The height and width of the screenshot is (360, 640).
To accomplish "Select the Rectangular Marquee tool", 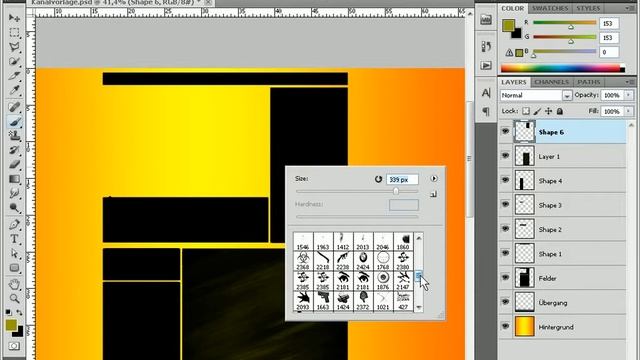I will click(14, 32).
